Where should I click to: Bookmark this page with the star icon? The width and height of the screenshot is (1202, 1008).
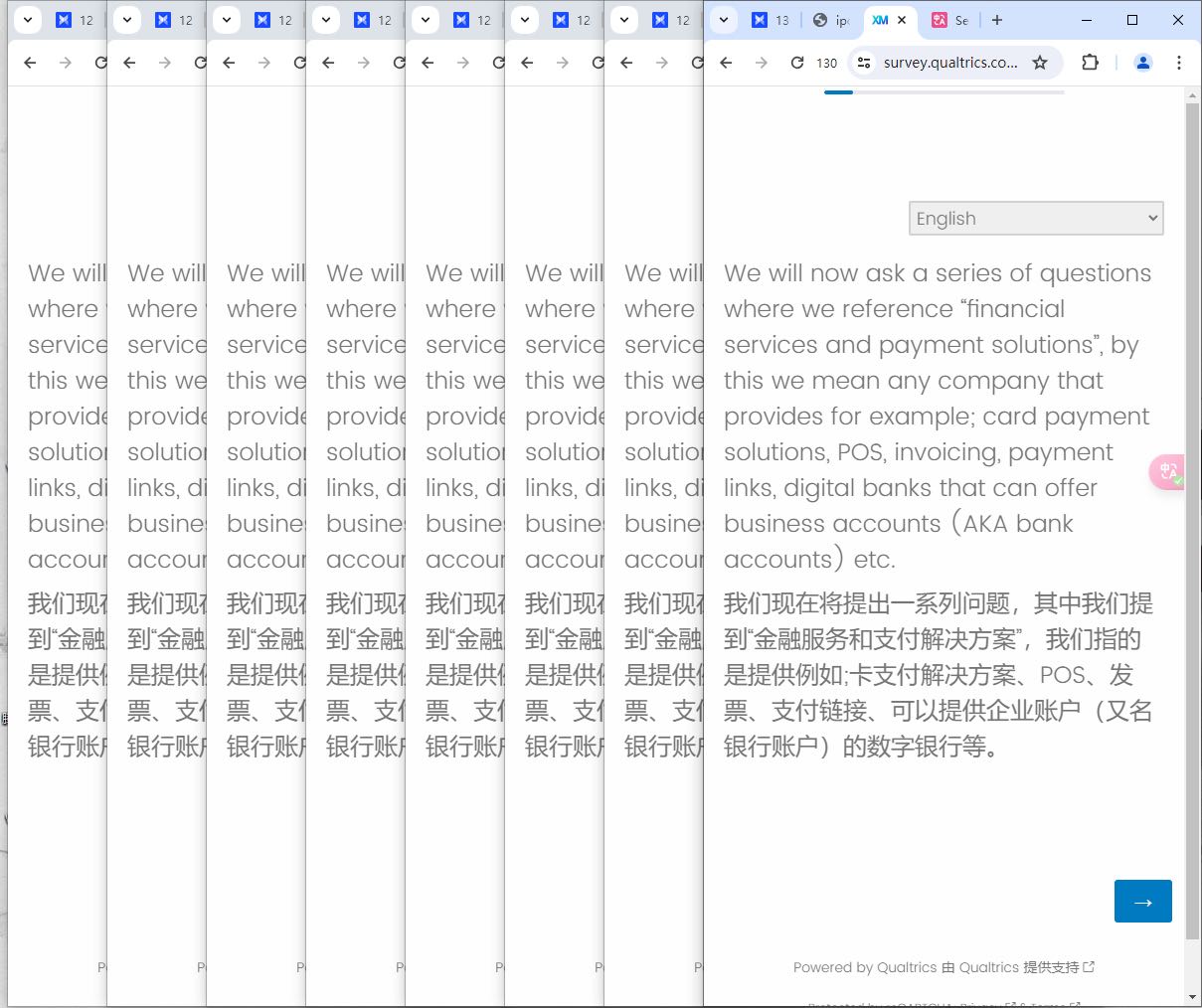click(1040, 63)
